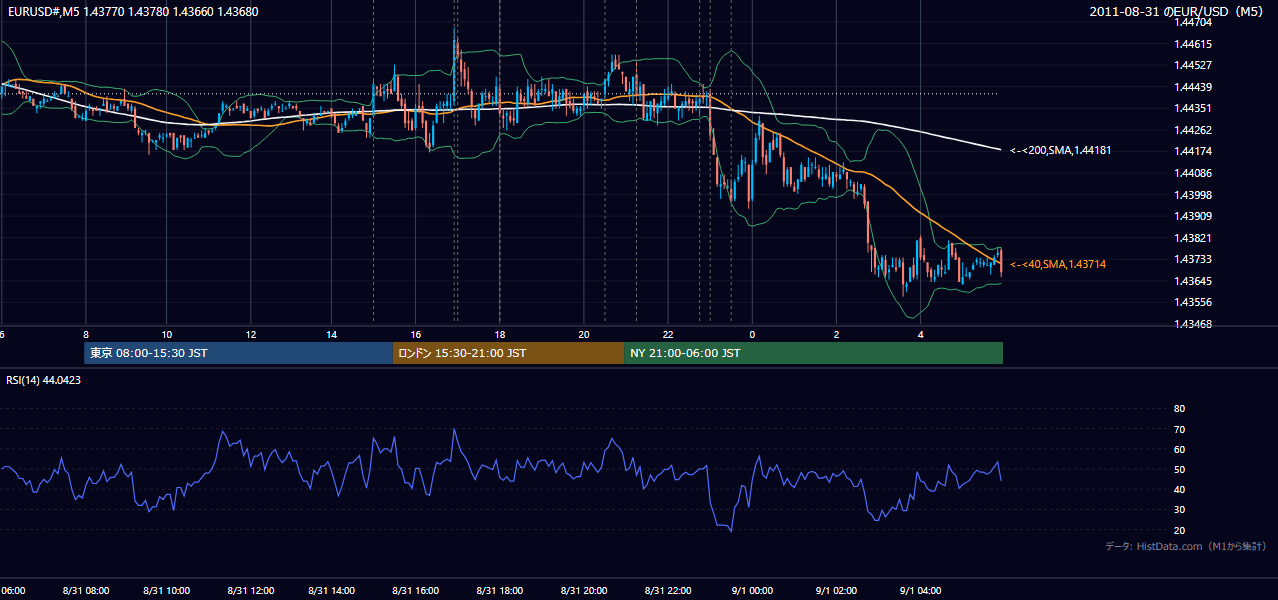Click the RSI 70 level label
The width and height of the screenshot is (1278, 600).
1179,429
